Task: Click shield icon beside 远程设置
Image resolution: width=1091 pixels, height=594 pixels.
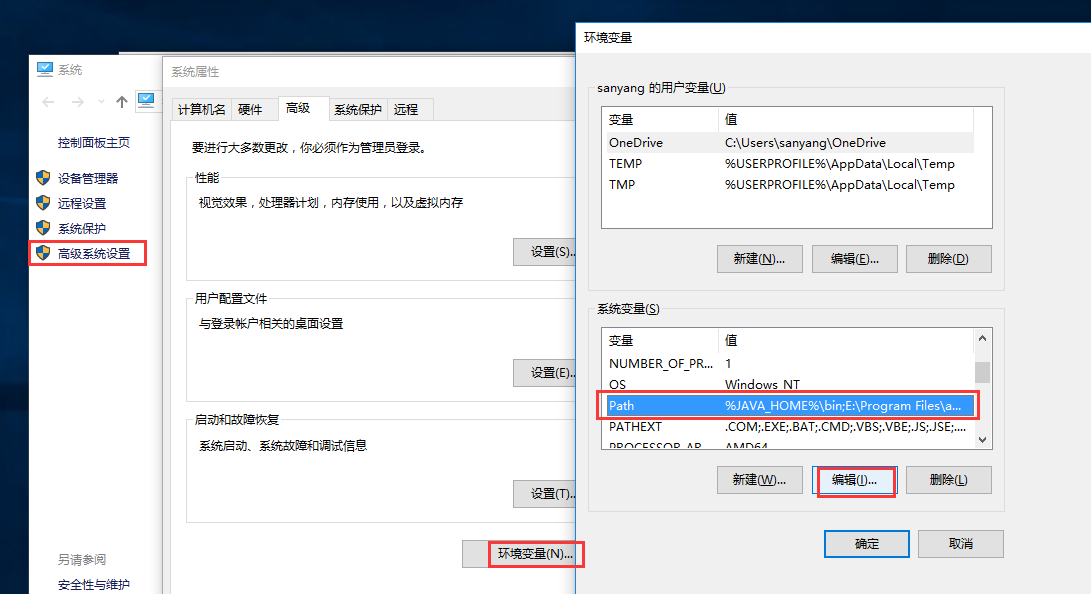Action: 43,203
